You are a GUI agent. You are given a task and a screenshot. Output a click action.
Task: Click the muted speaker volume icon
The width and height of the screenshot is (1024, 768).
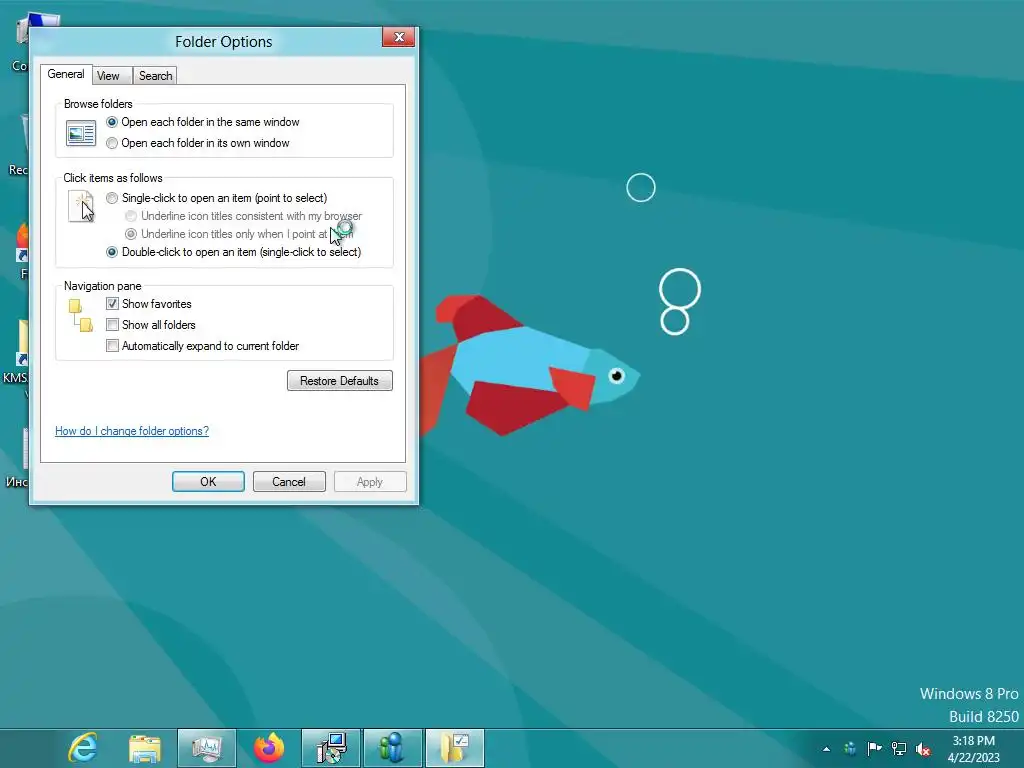923,749
